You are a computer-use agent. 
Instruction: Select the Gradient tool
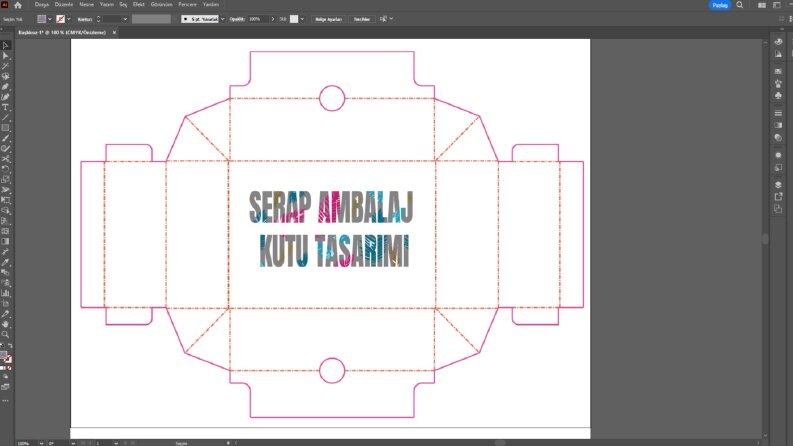pyautogui.click(x=6, y=242)
